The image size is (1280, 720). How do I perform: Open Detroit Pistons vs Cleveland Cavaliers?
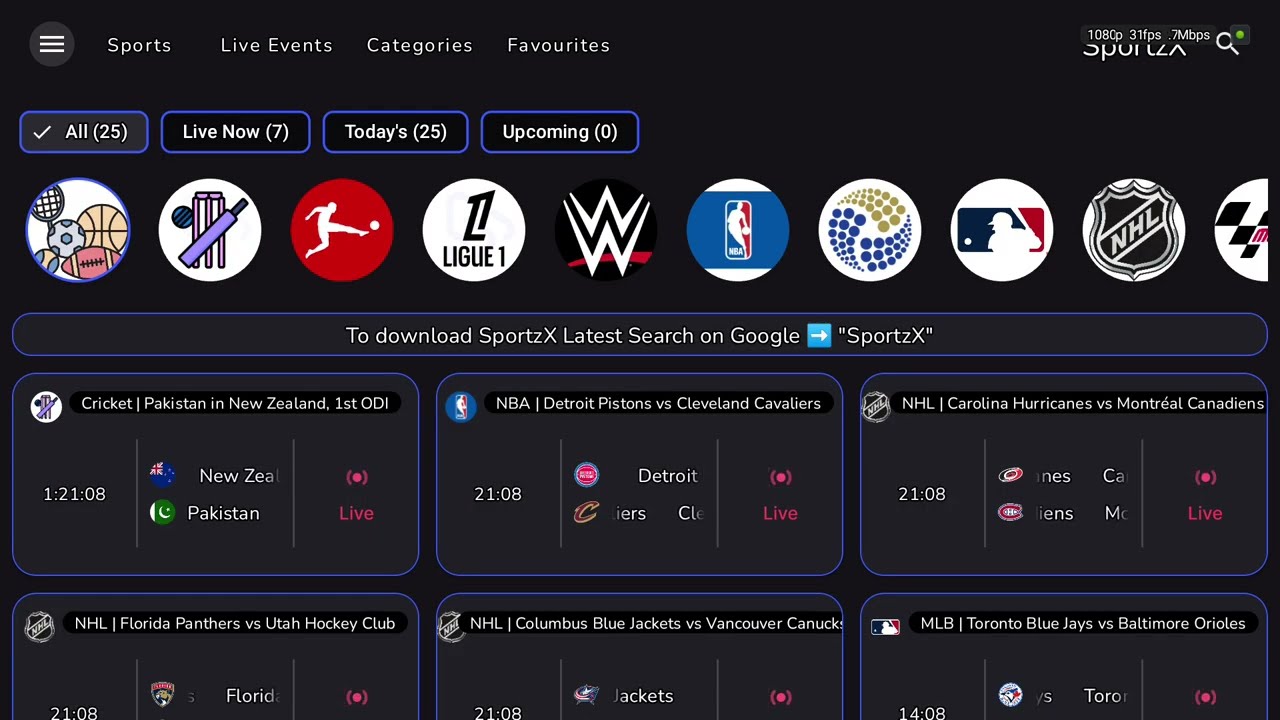(x=639, y=474)
